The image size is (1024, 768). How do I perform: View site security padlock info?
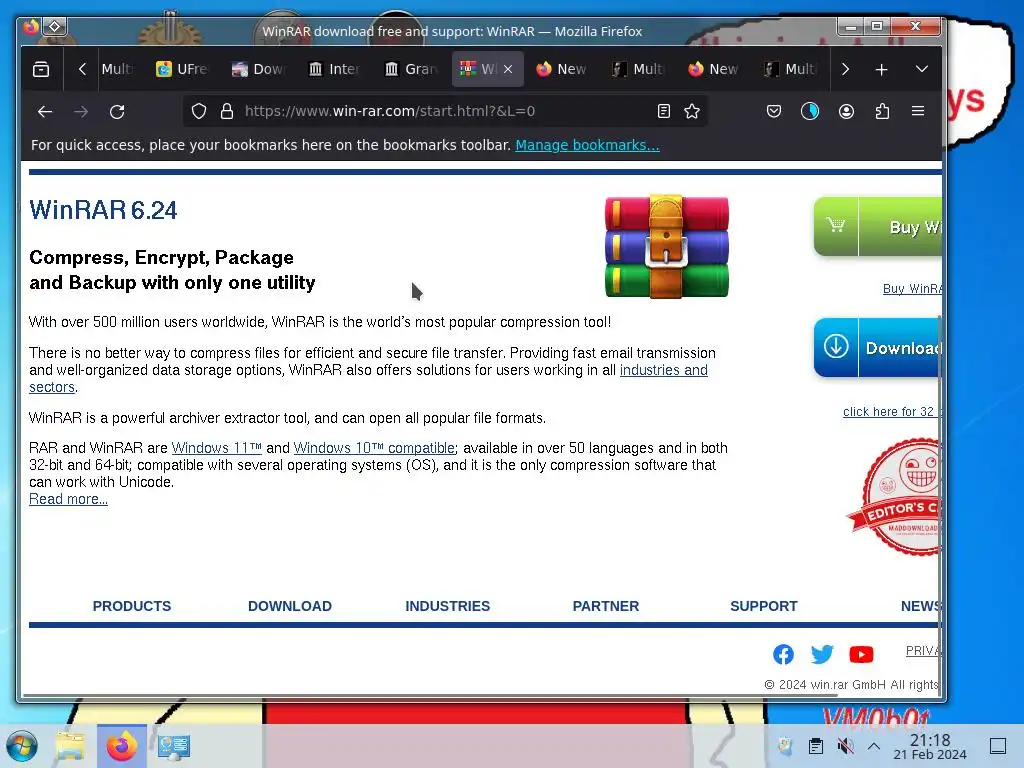227,112
